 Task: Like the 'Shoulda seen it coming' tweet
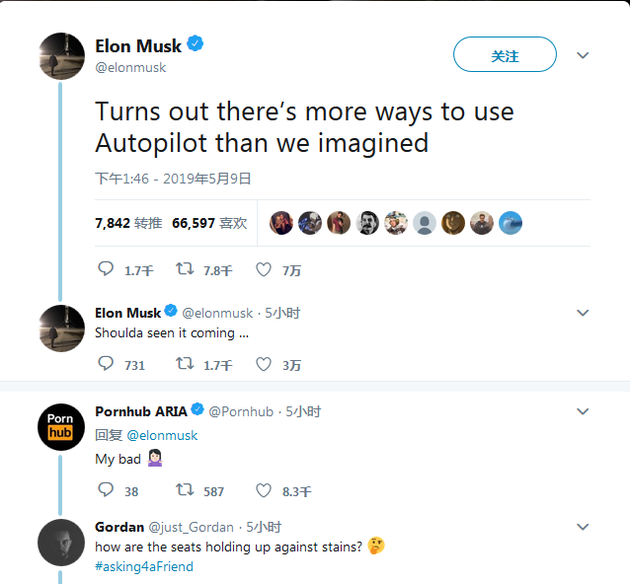pyautogui.click(x=264, y=364)
